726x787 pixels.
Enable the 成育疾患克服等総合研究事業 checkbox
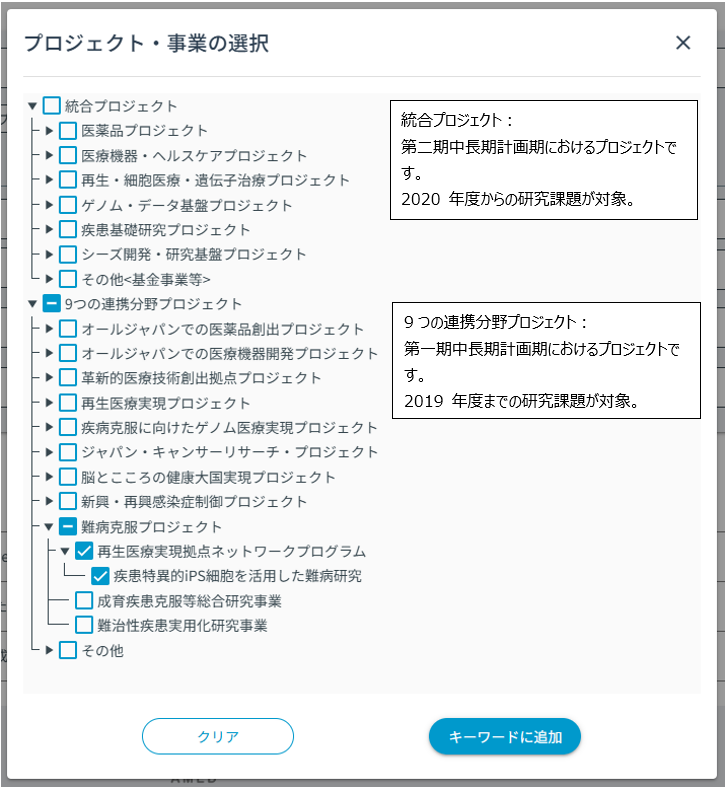[85, 601]
